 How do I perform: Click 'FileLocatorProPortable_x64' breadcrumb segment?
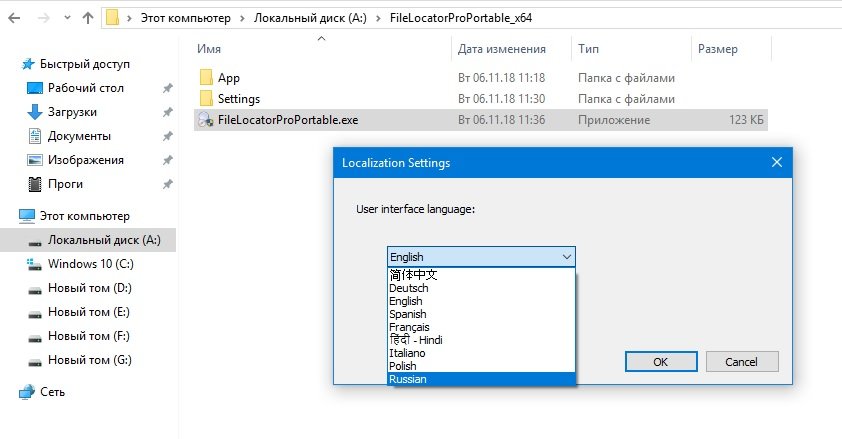461,18
